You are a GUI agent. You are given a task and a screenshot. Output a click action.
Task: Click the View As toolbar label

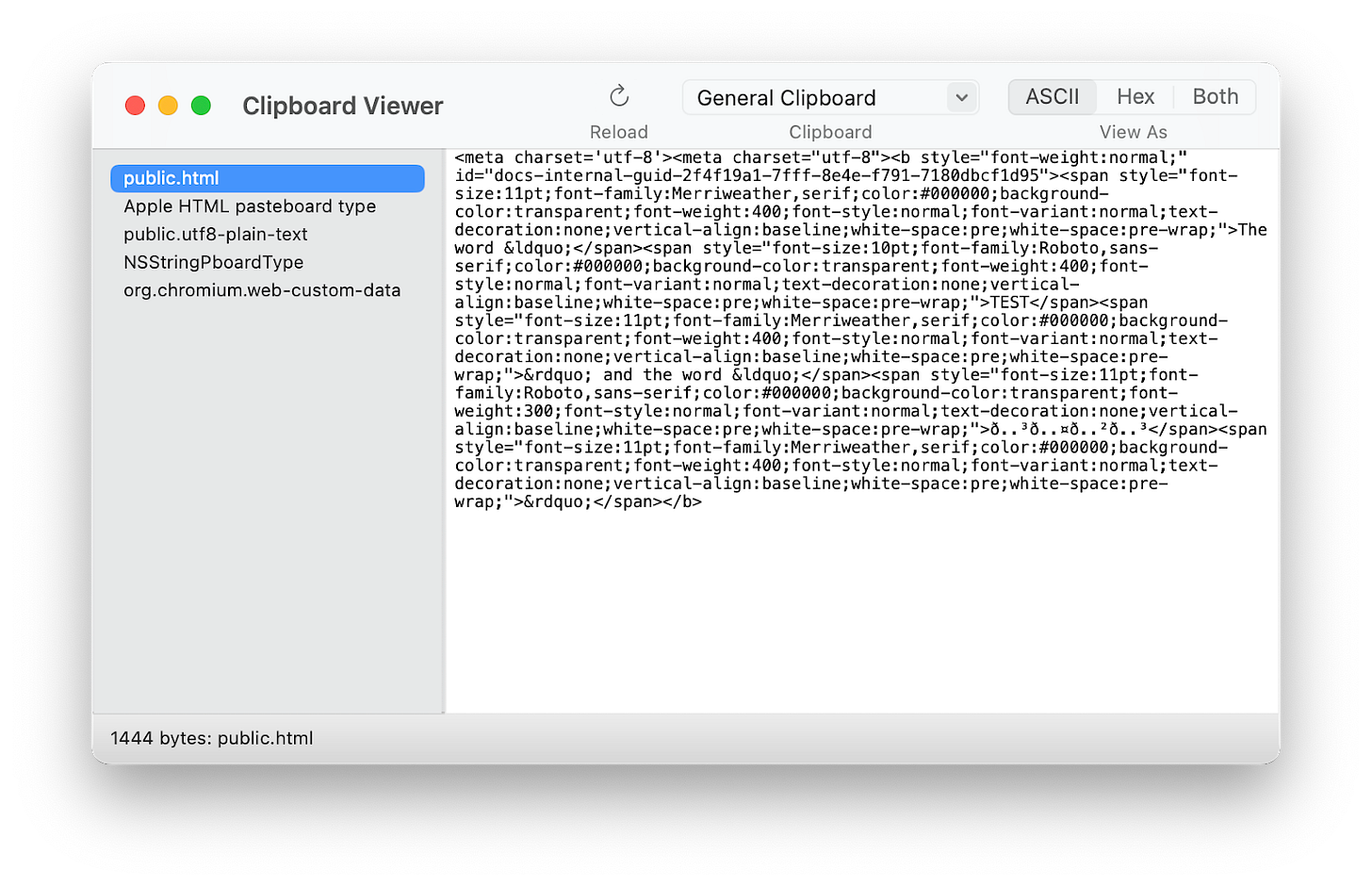(1133, 132)
